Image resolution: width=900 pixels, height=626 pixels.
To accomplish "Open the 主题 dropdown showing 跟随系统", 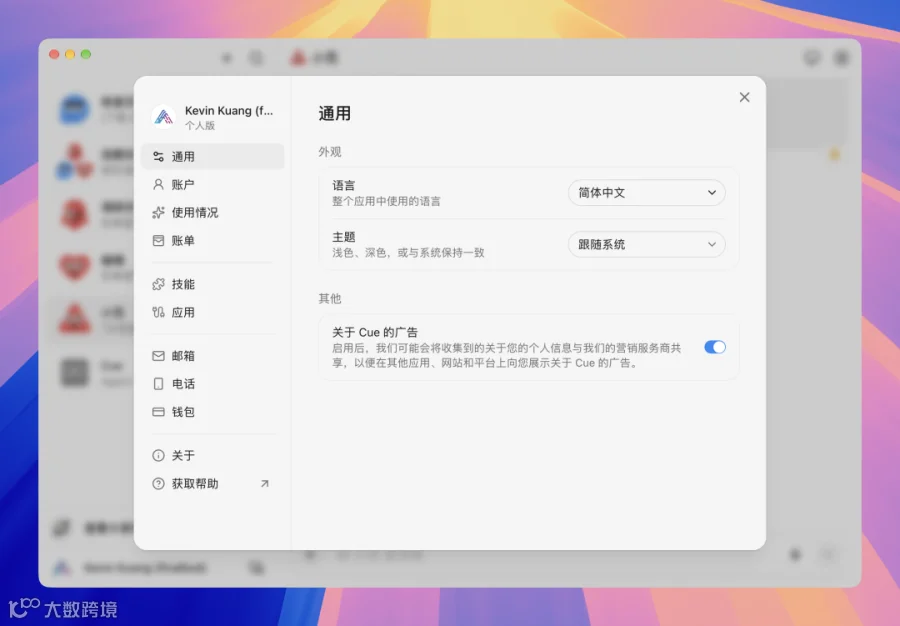I will [647, 244].
